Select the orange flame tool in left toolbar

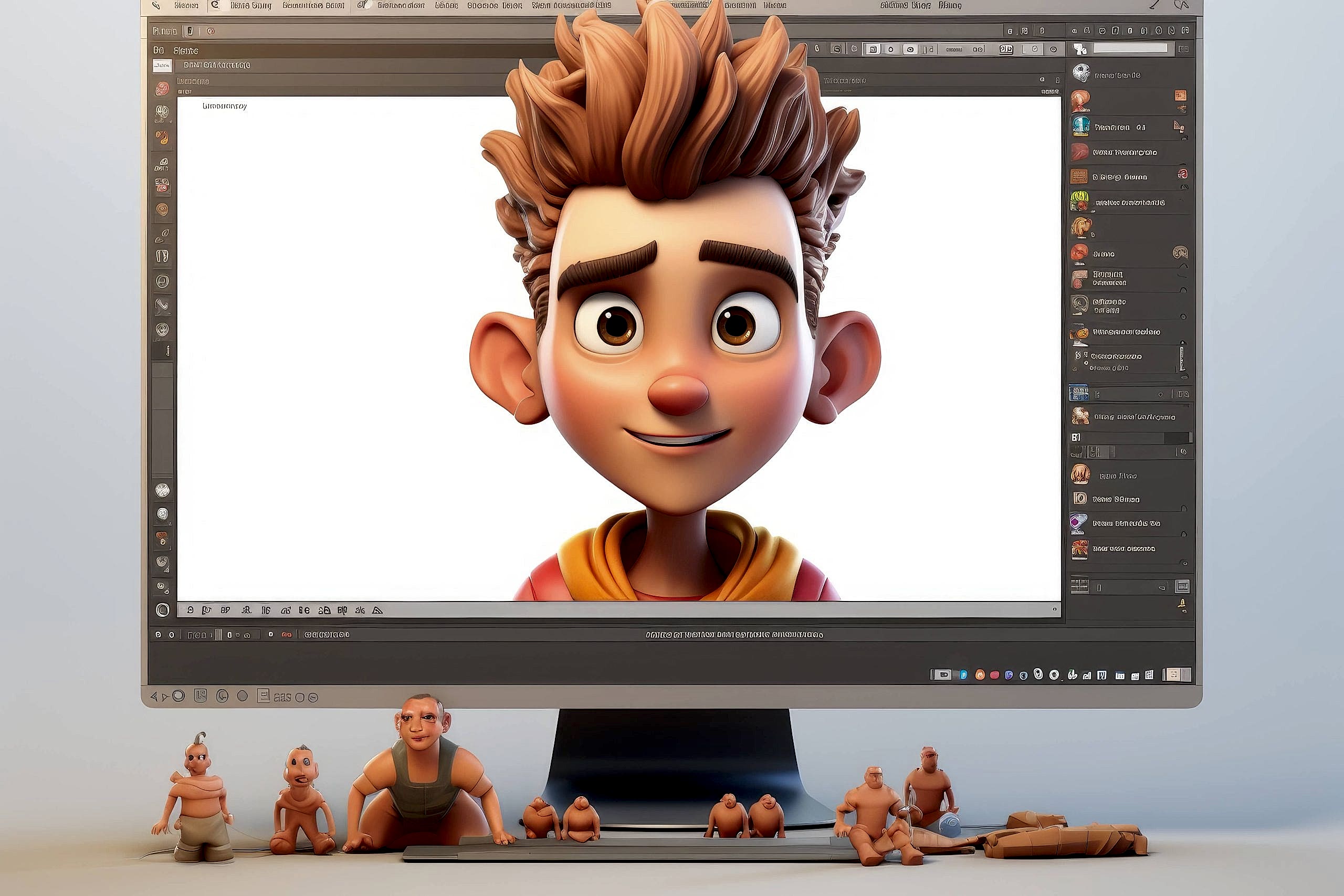pyautogui.click(x=162, y=138)
